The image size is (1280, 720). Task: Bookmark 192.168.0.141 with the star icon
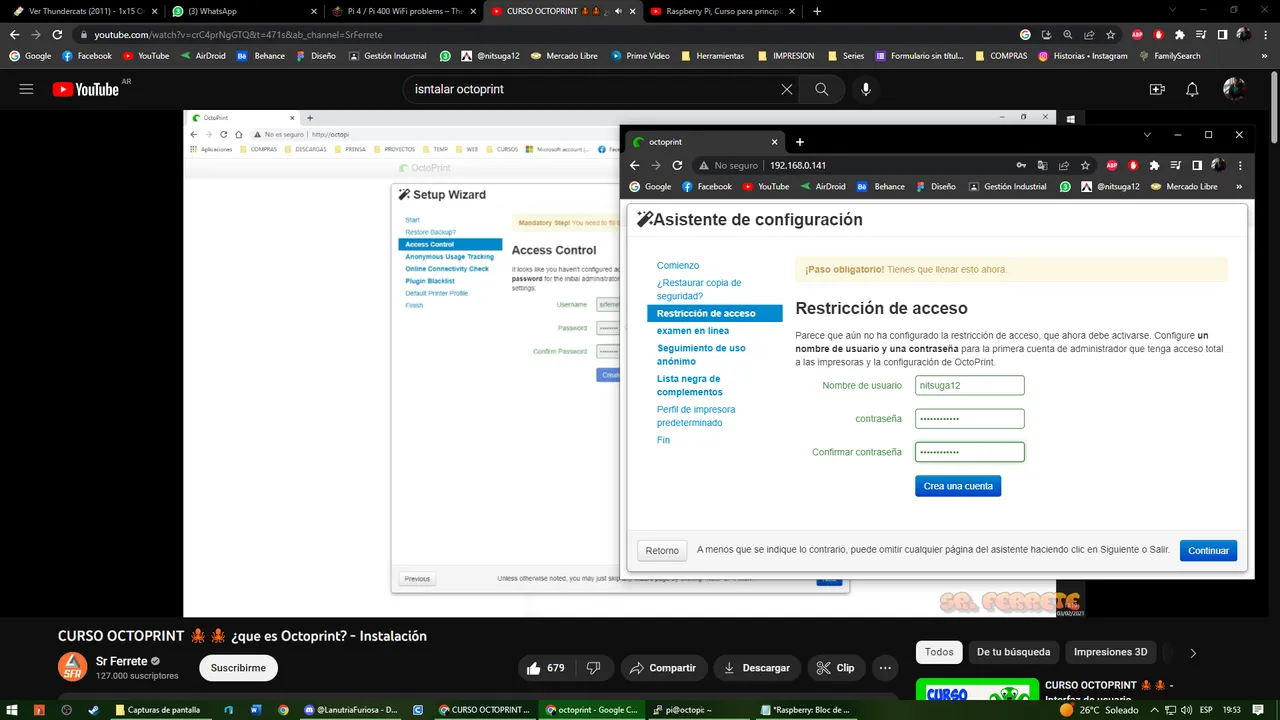coord(1084,165)
